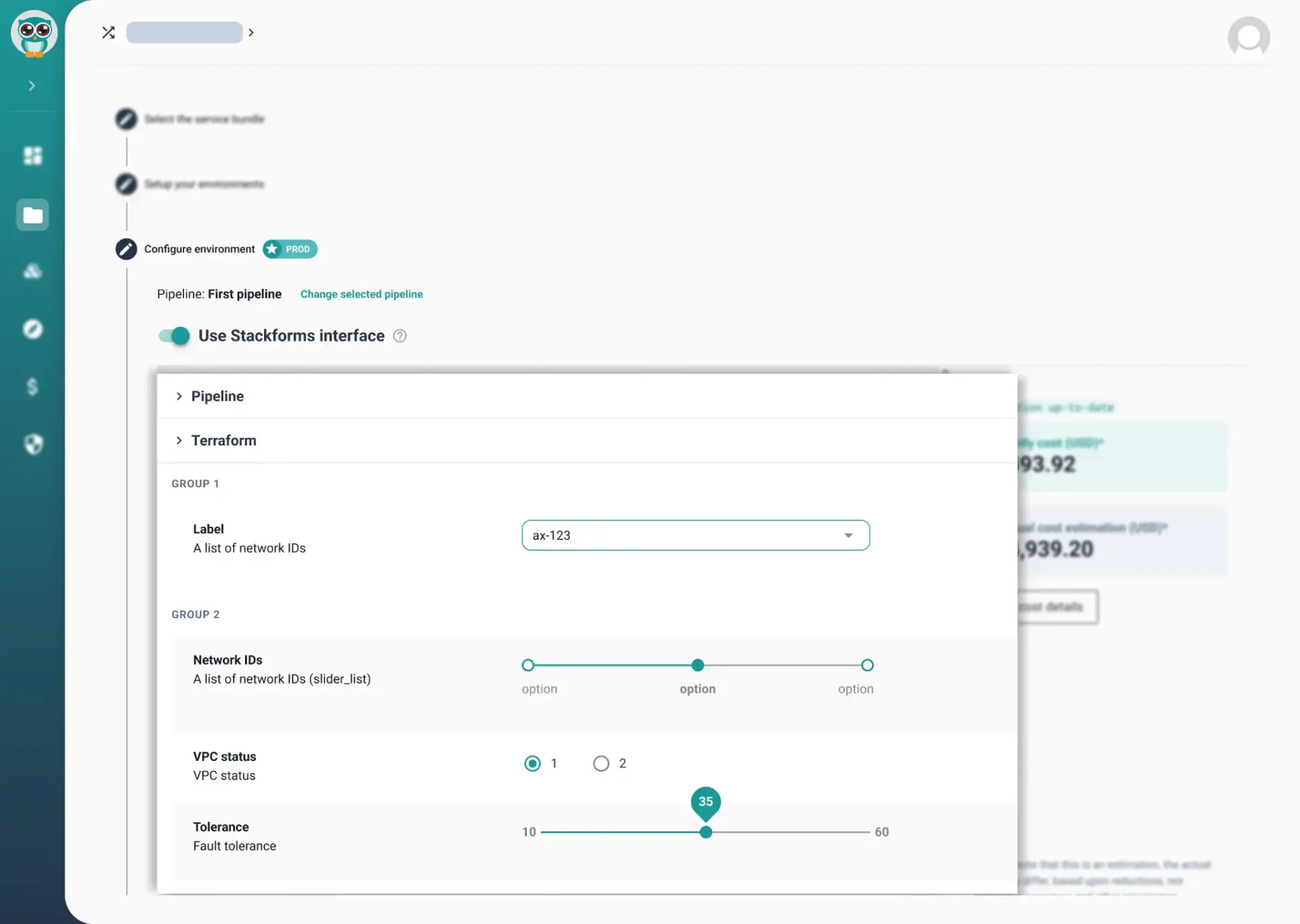This screenshot has height=924, width=1300.
Task: Click the shuffle arrows icon in breadcrumb
Action: 108,32
